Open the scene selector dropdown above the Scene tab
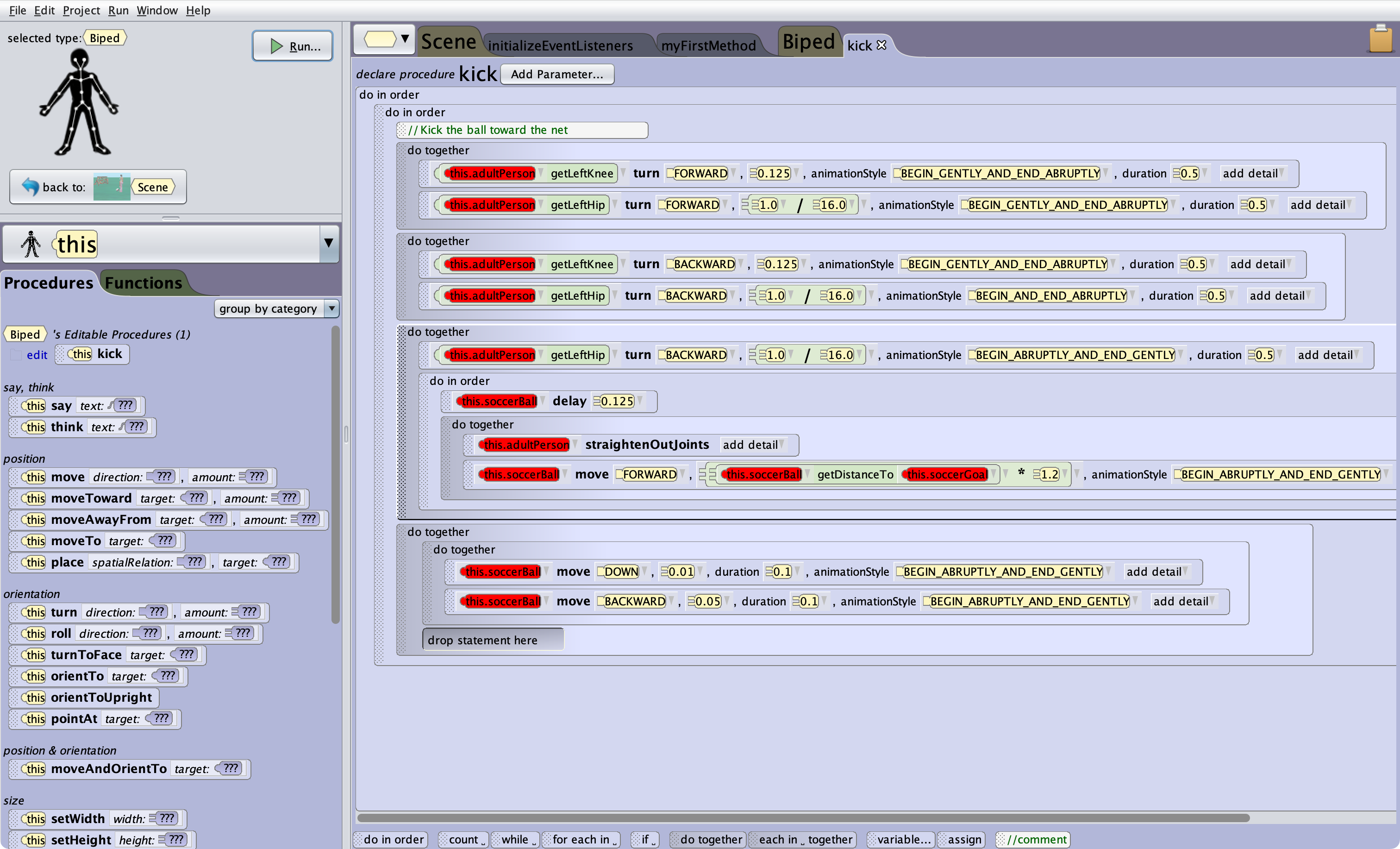1400x849 pixels. click(405, 38)
